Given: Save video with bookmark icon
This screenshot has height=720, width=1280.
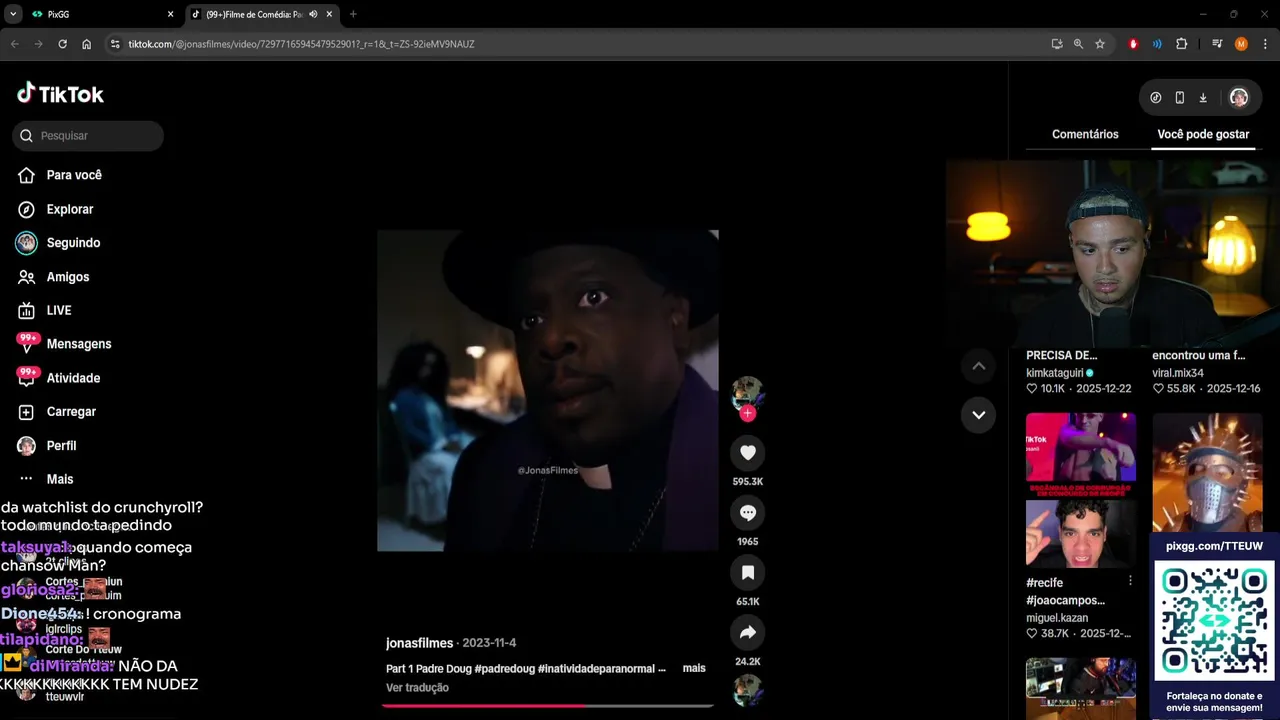Looking at the screenshot, I should [747, 573].
